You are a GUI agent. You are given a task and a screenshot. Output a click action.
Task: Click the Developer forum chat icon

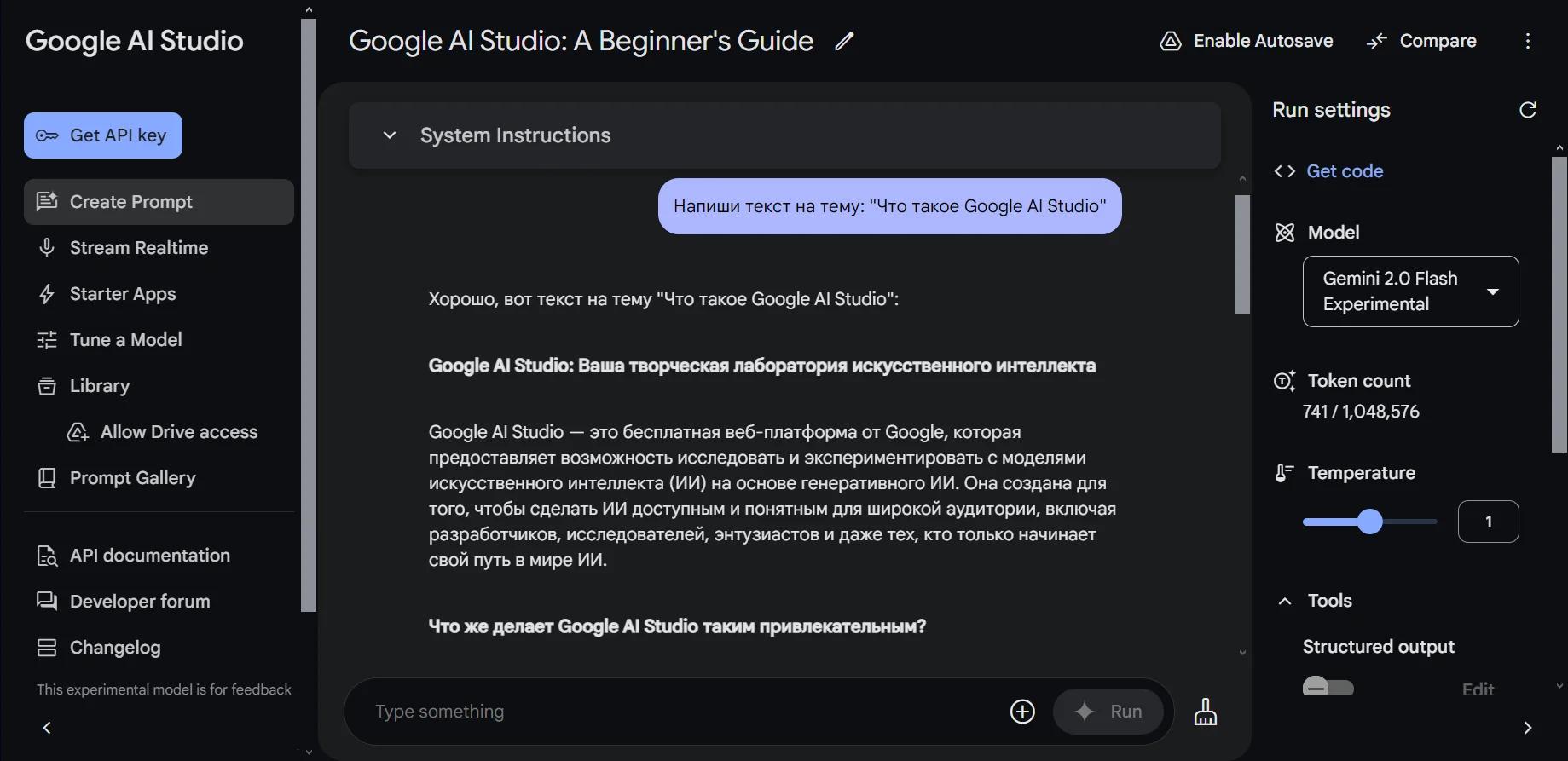coord(47,602)
